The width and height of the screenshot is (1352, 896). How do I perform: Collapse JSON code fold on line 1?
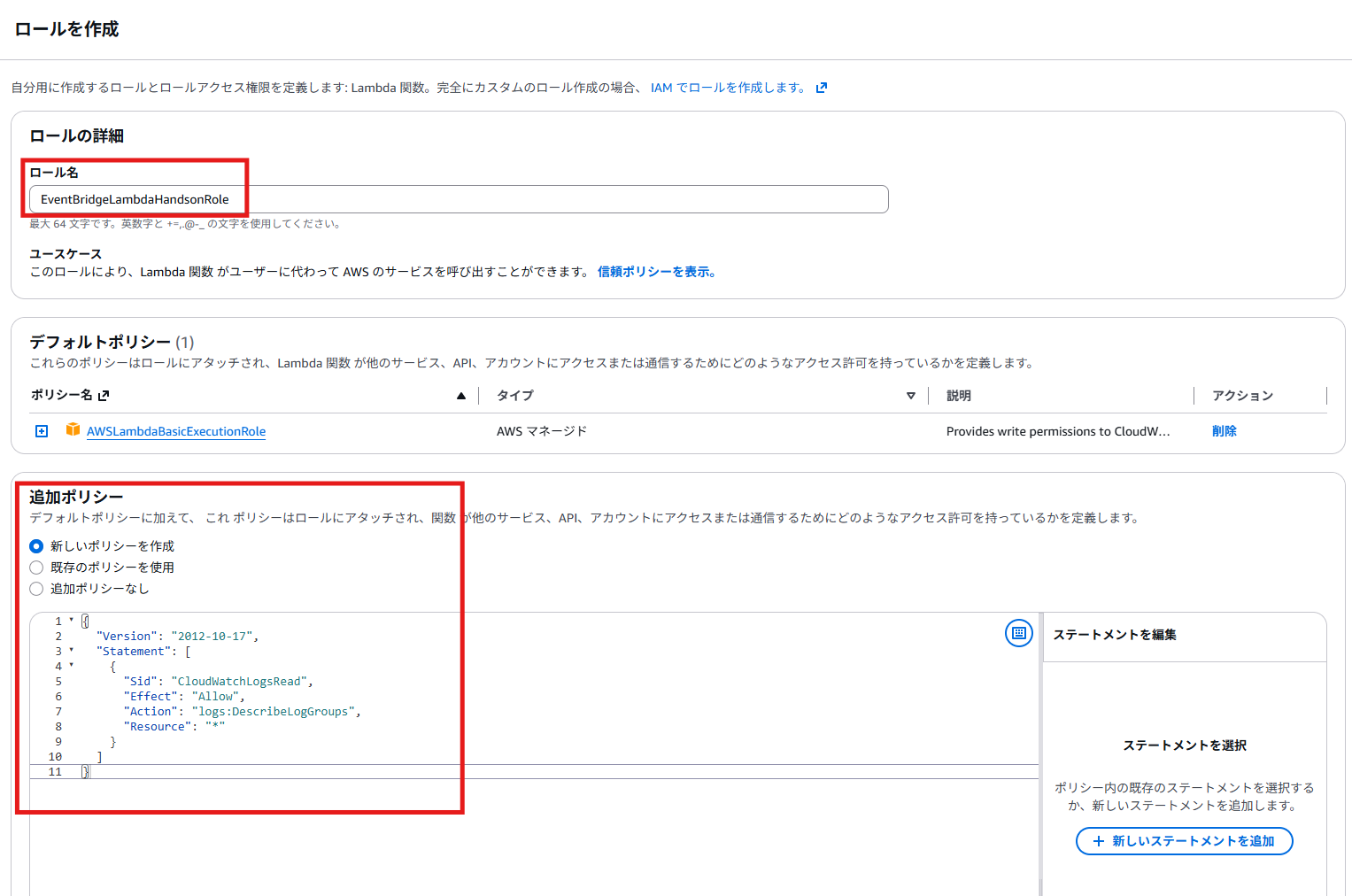click(72, 621)
